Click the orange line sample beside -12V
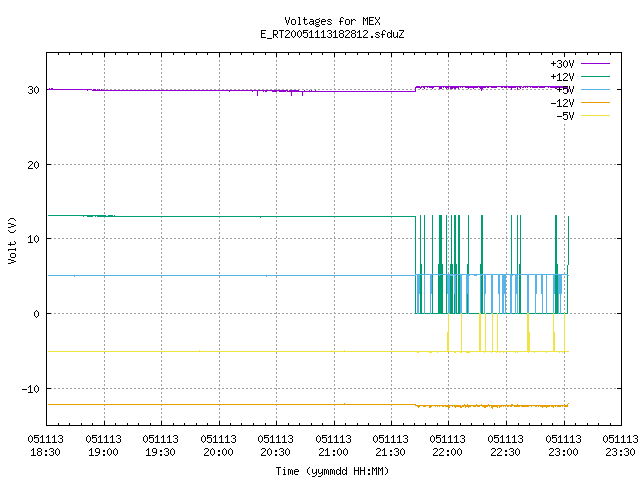The image size is (640, 480). 595,102
